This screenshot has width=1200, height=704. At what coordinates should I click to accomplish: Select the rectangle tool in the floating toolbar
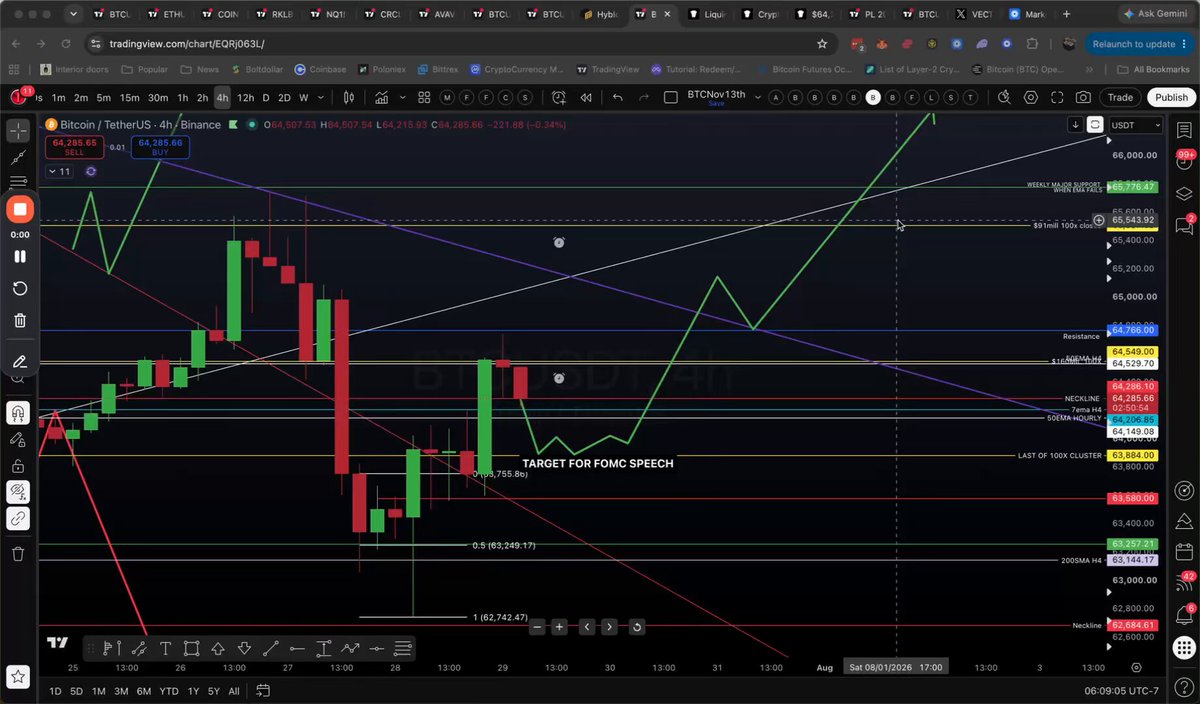(x=191, y=648)
